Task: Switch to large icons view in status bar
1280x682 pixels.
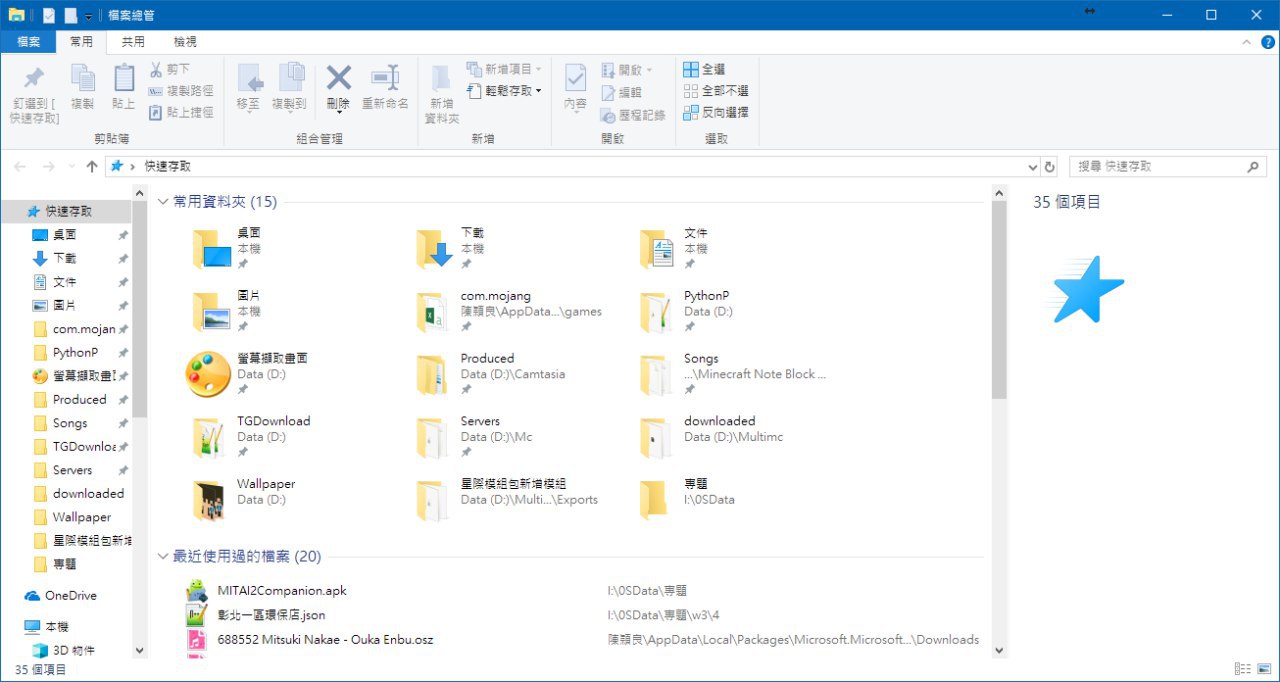Action: tap(1264, 669)
